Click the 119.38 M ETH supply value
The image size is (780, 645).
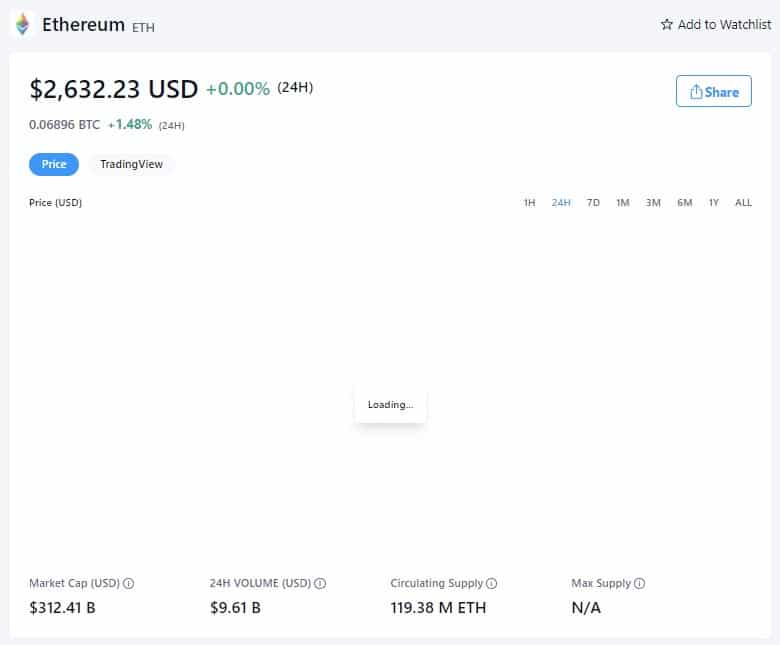(438, 608)
